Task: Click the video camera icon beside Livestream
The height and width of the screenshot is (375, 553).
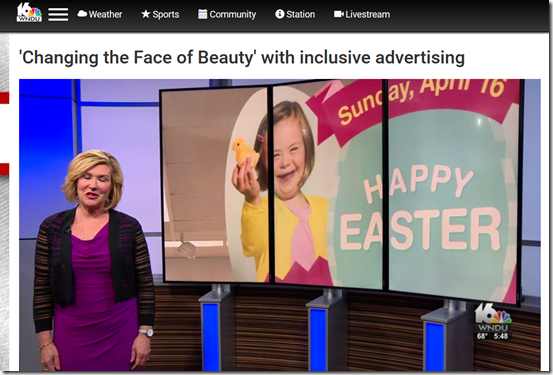Action: pos(339,14)
